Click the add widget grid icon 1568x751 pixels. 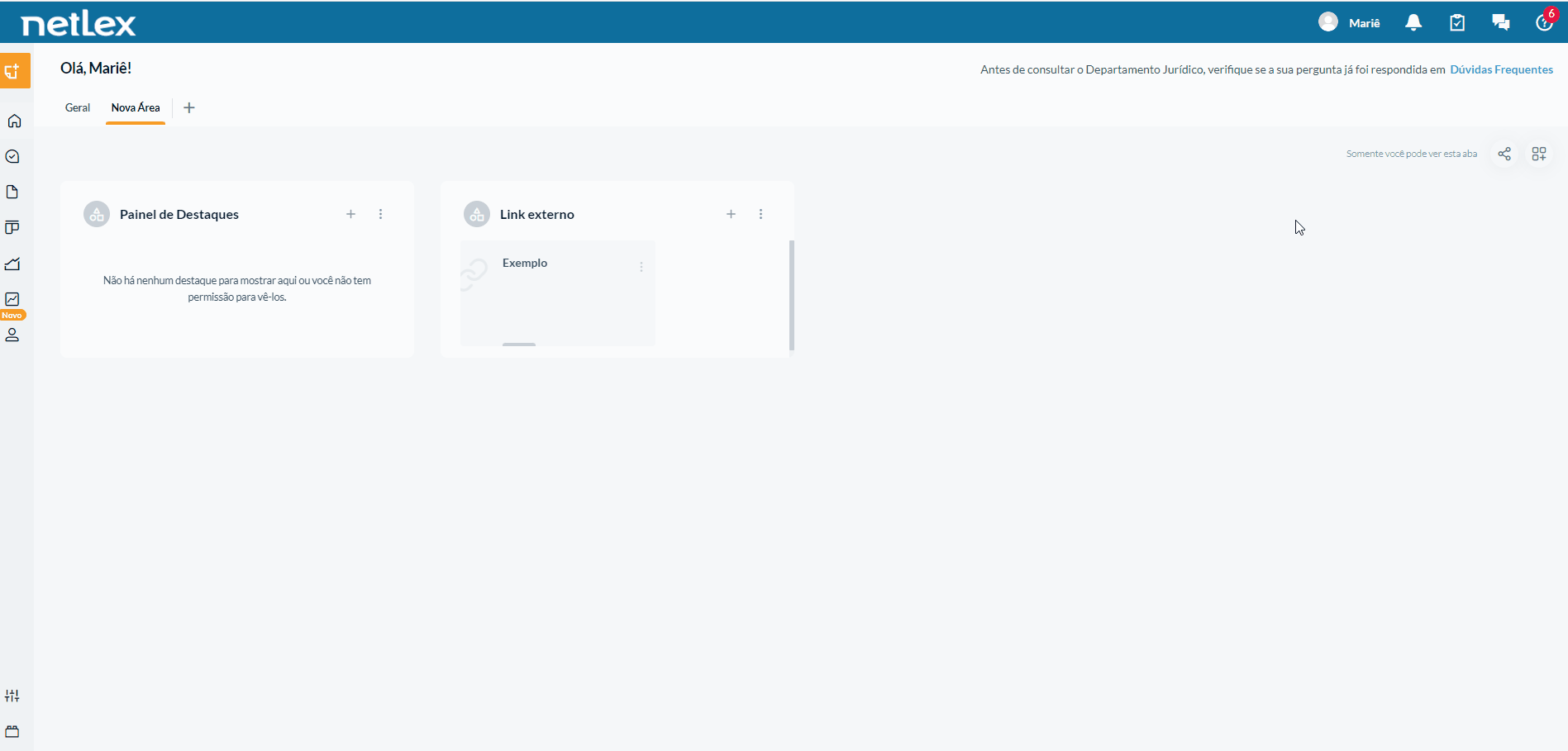(1539, 154)
